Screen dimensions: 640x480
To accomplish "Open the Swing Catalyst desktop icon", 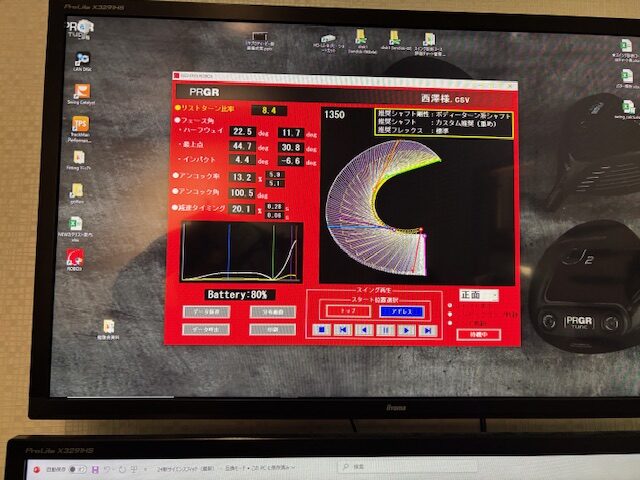I will [82, 94].
